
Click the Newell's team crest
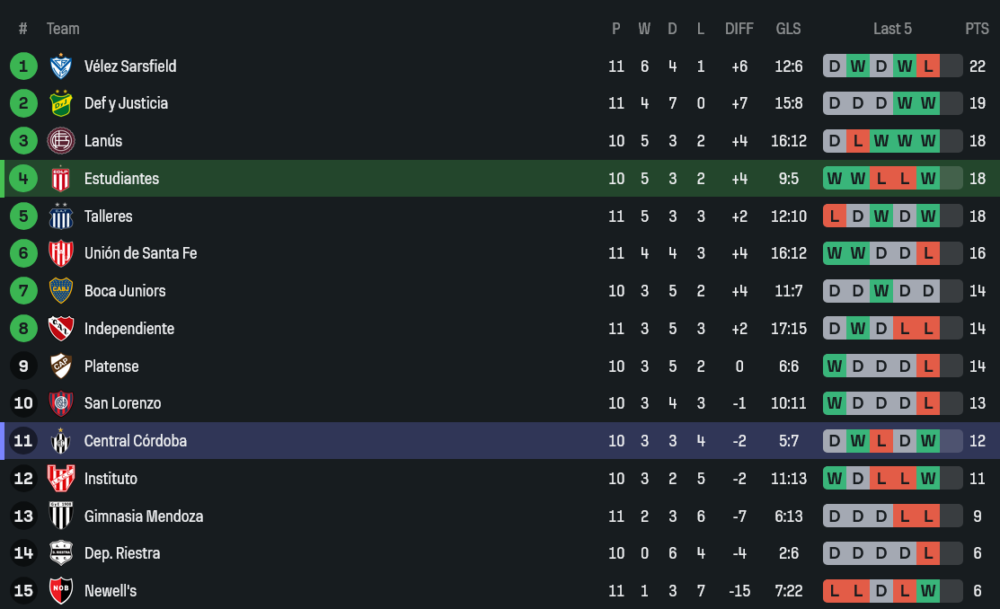point(61,591)
